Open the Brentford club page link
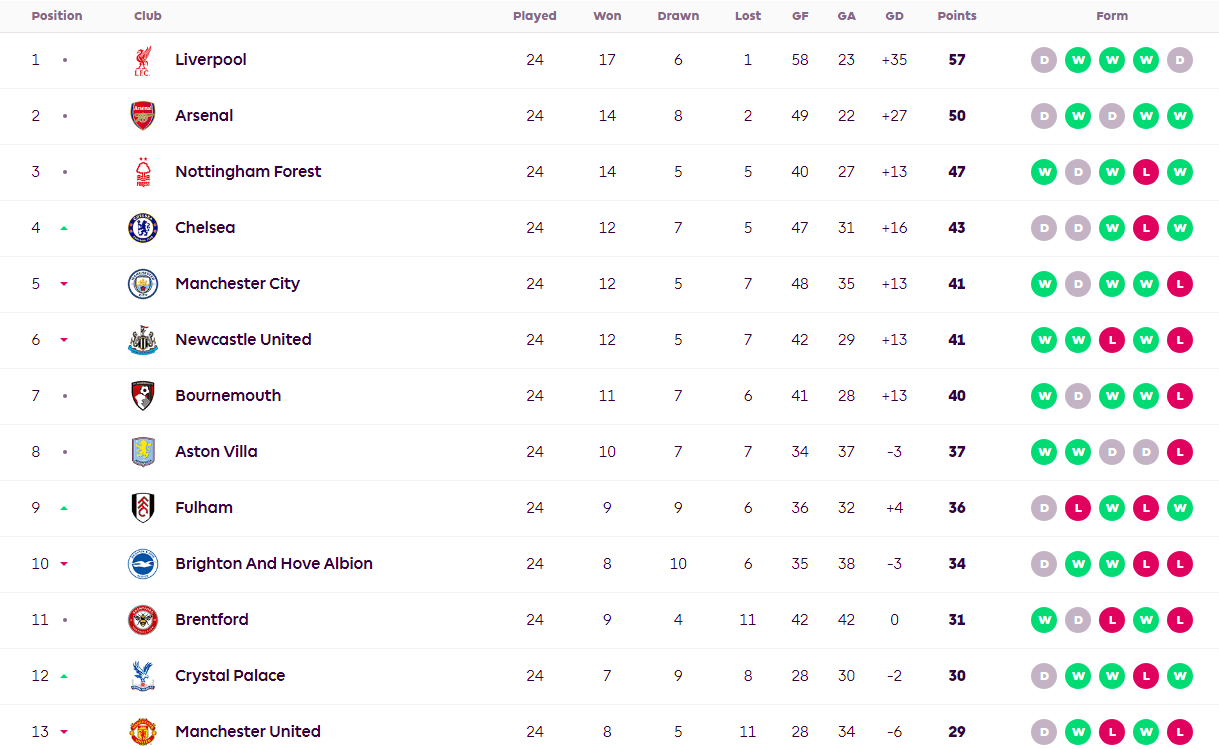The width and height of the screenshot is (1219, 749). (x=211, y=620)
